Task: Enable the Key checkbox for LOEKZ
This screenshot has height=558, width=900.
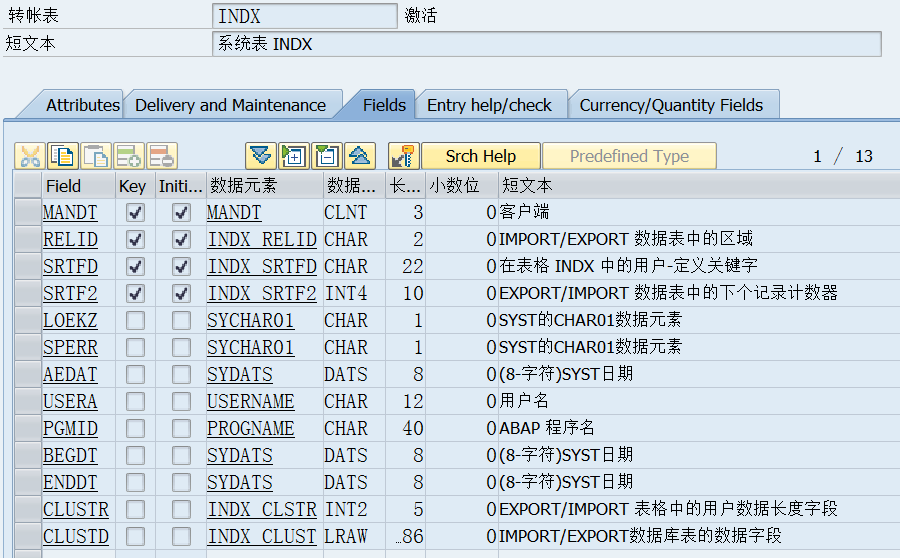Action: click(x=135, y=320)
